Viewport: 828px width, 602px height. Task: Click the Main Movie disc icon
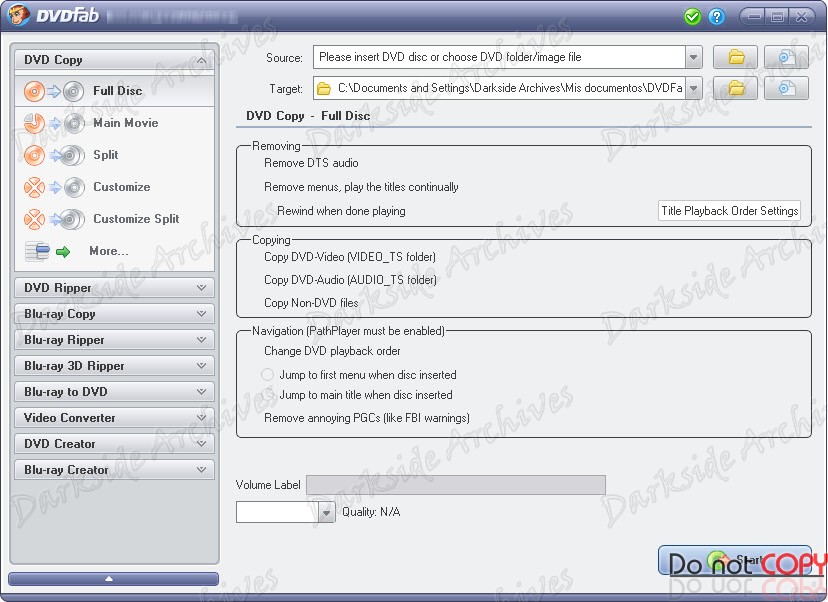(53, 124)
